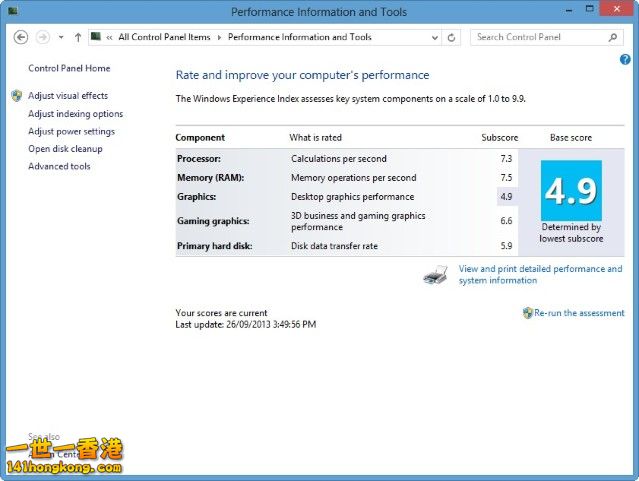The height and width of the screenshot is (481, 639).
Task: Click the shield icon beside Re-run the assessment
Action: tap(528, 313)
